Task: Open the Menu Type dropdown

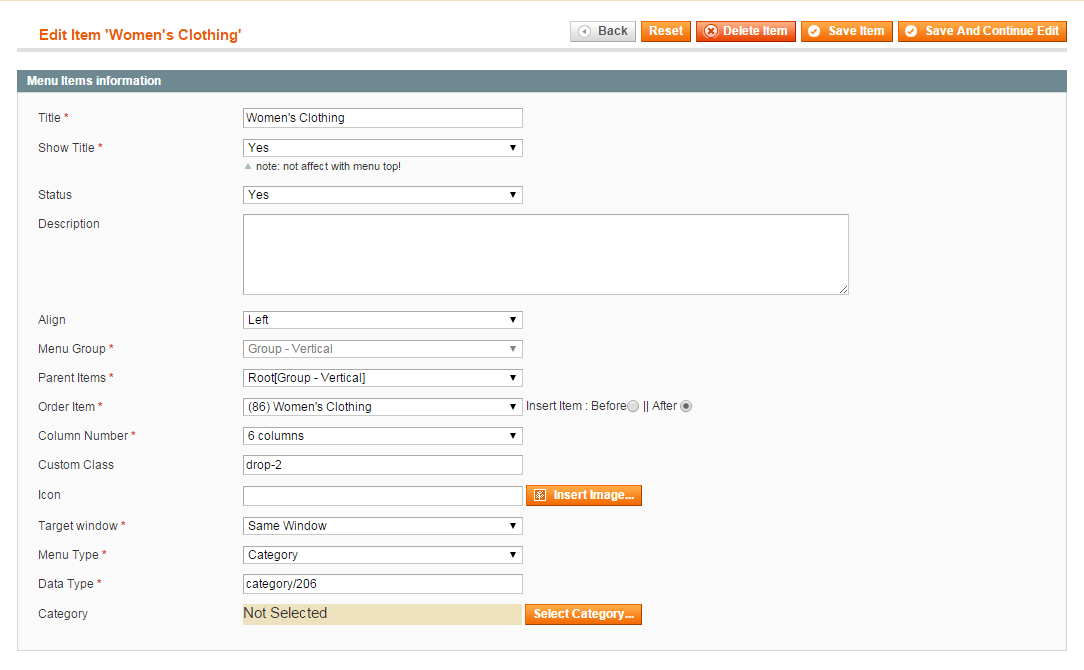Action: point(383,555)
